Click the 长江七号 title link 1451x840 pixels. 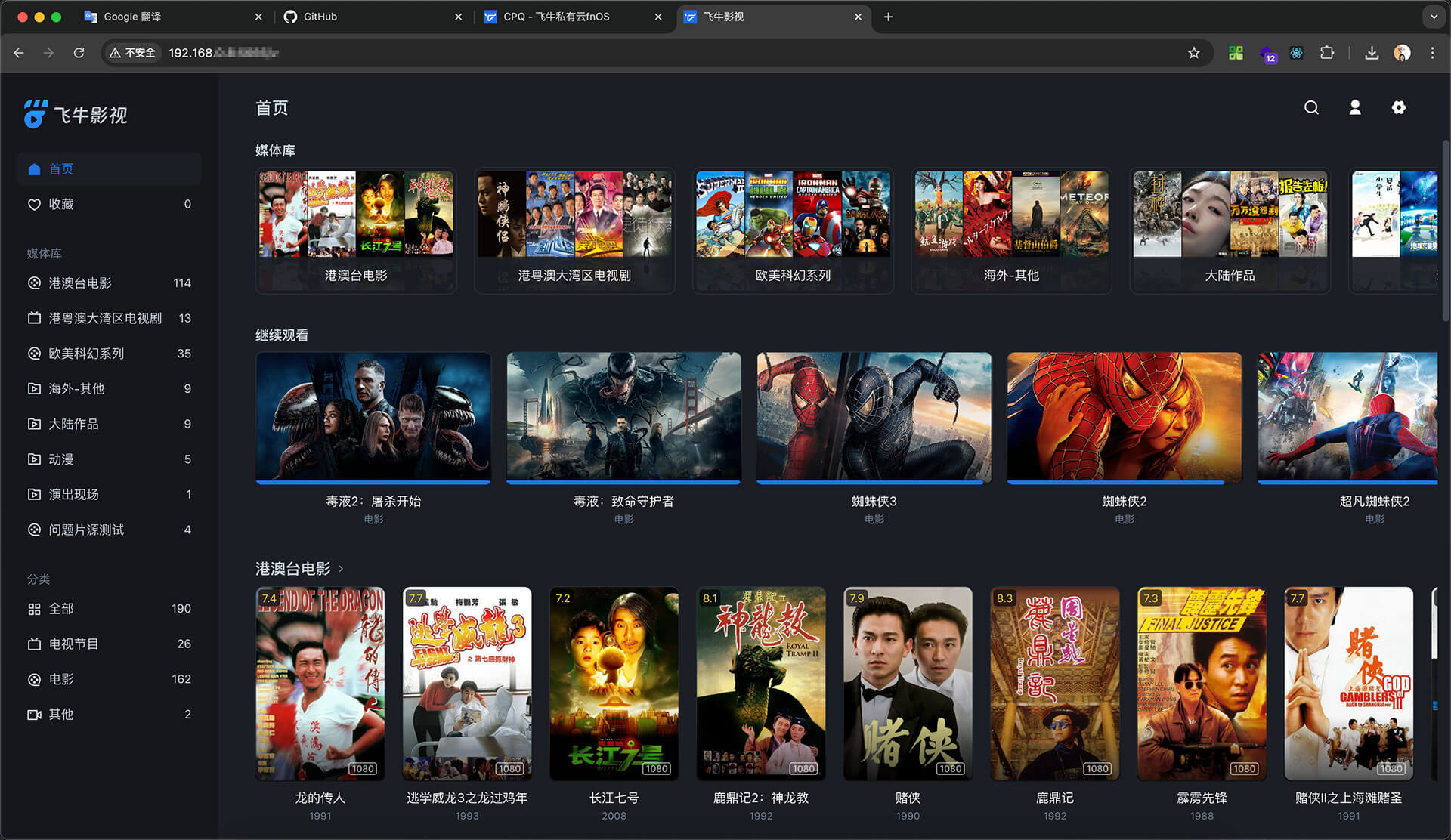pos(614,798)
